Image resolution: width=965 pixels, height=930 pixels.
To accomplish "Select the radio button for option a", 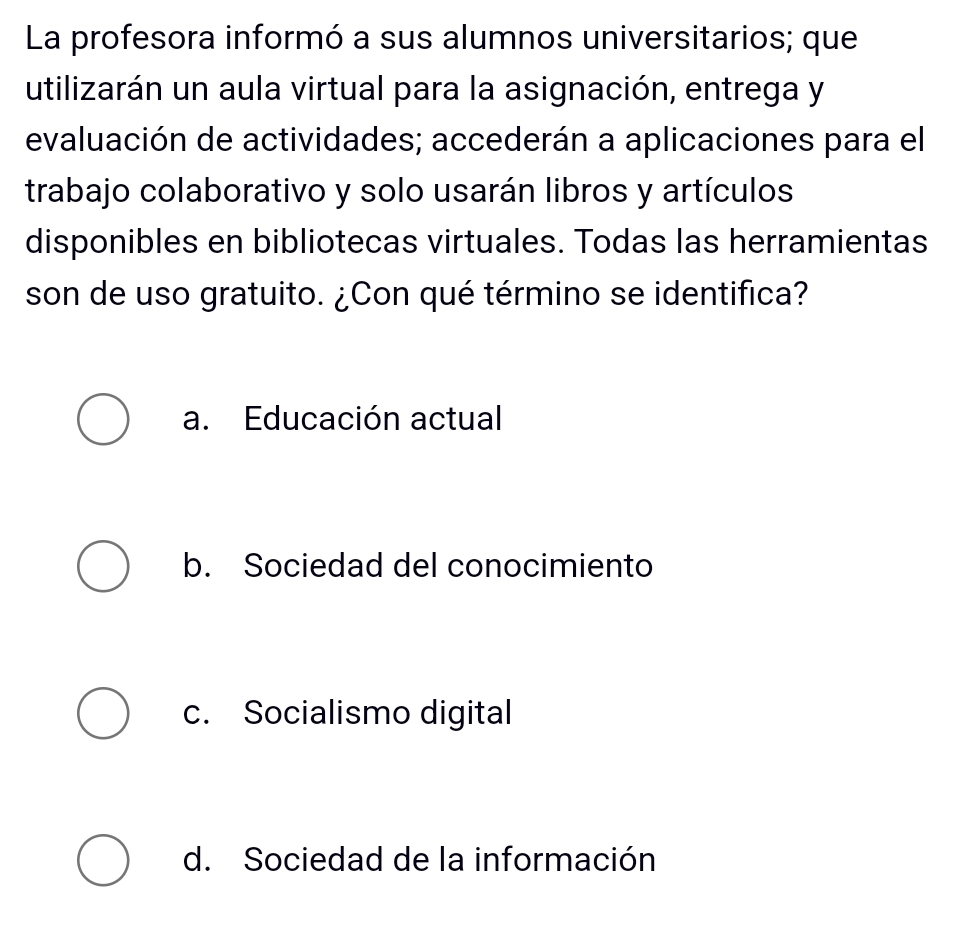I will [x=102, y=420].
